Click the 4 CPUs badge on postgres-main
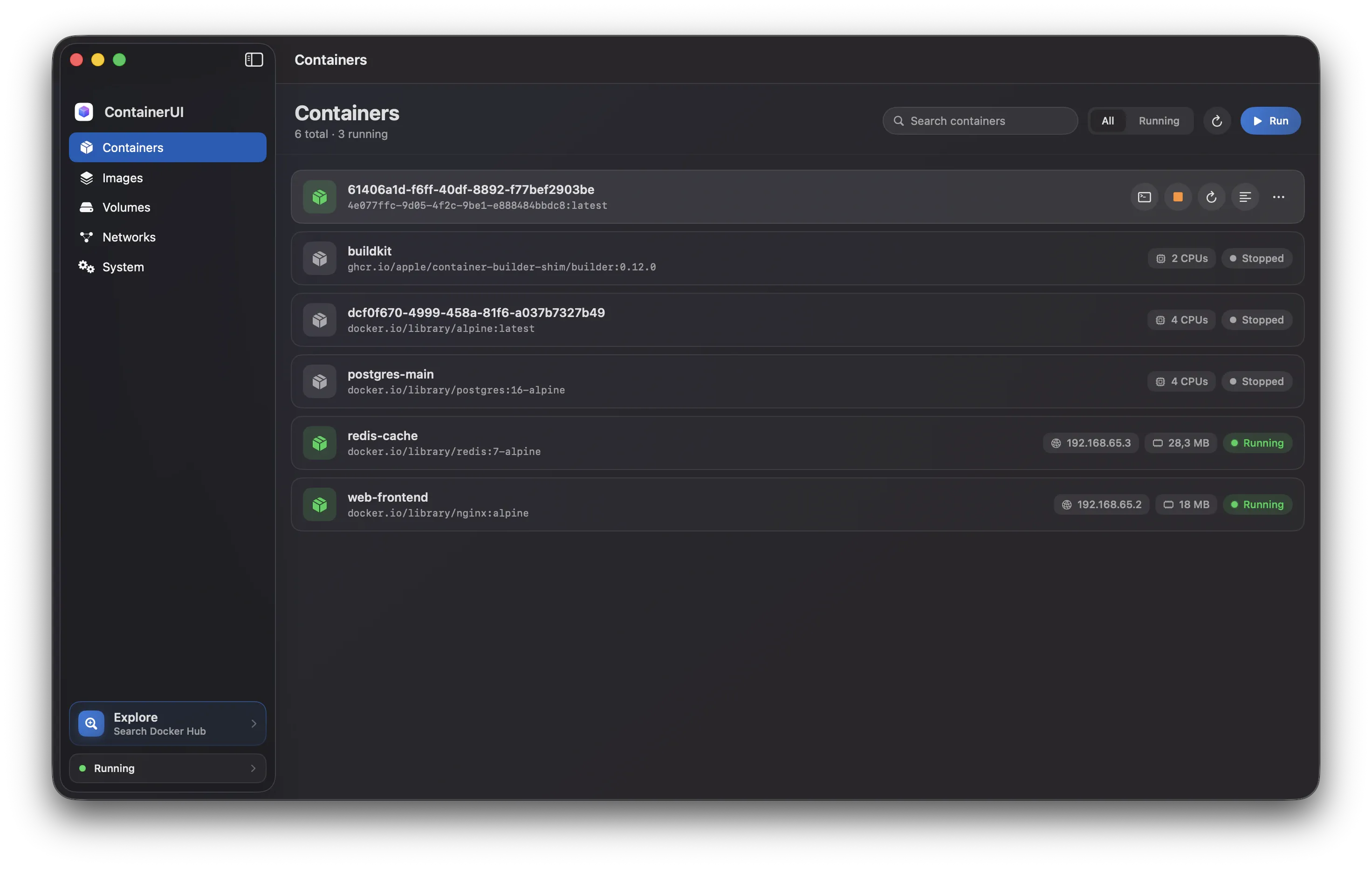Screen dimensions: 1372x869 [1182, 382]
